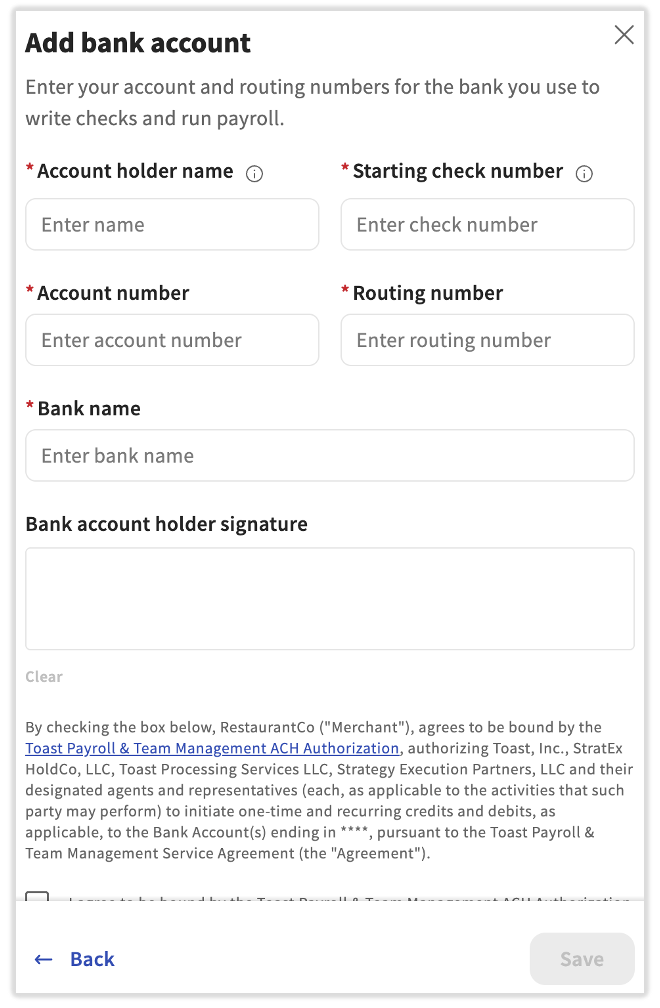Check the ACH Authorization agreement checkbox
Viewport: 660px width, 1008px height.
[x=37, y=897]
